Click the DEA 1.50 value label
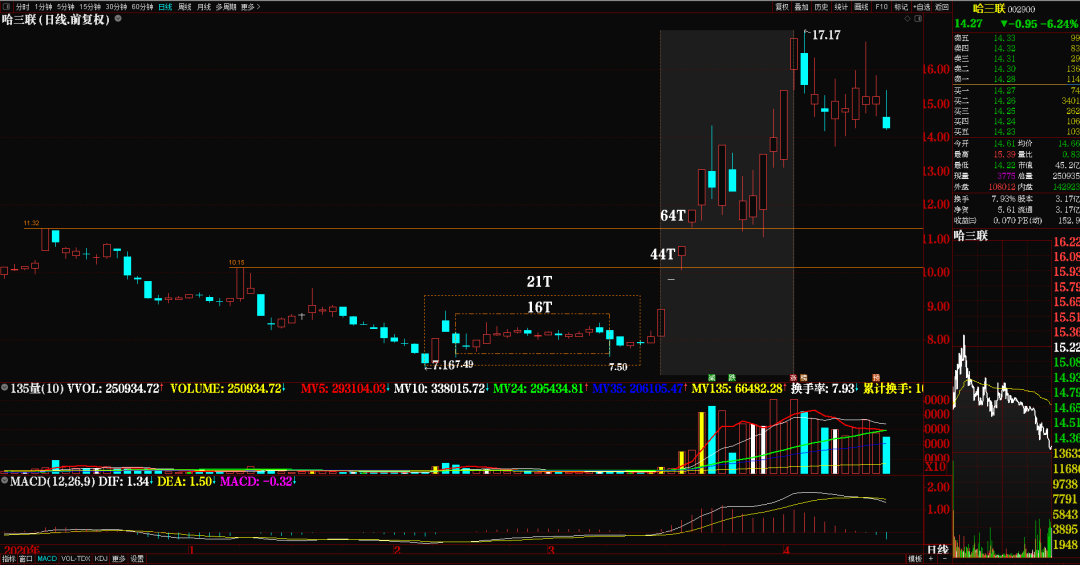Viewport: 1080px width, 565px height. click(x=187, y=481)
